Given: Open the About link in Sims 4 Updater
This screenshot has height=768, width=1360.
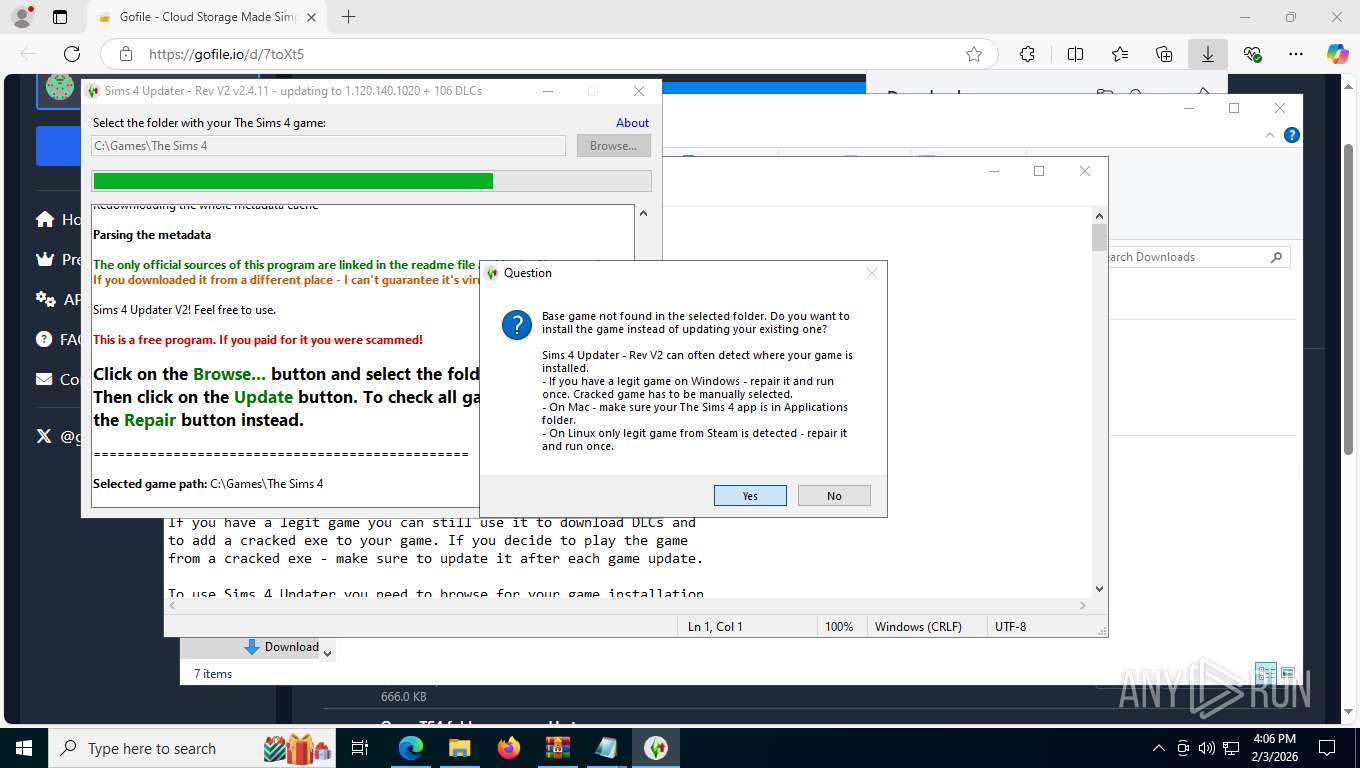Looking at the screenshot, I should [x=632, y=123].
